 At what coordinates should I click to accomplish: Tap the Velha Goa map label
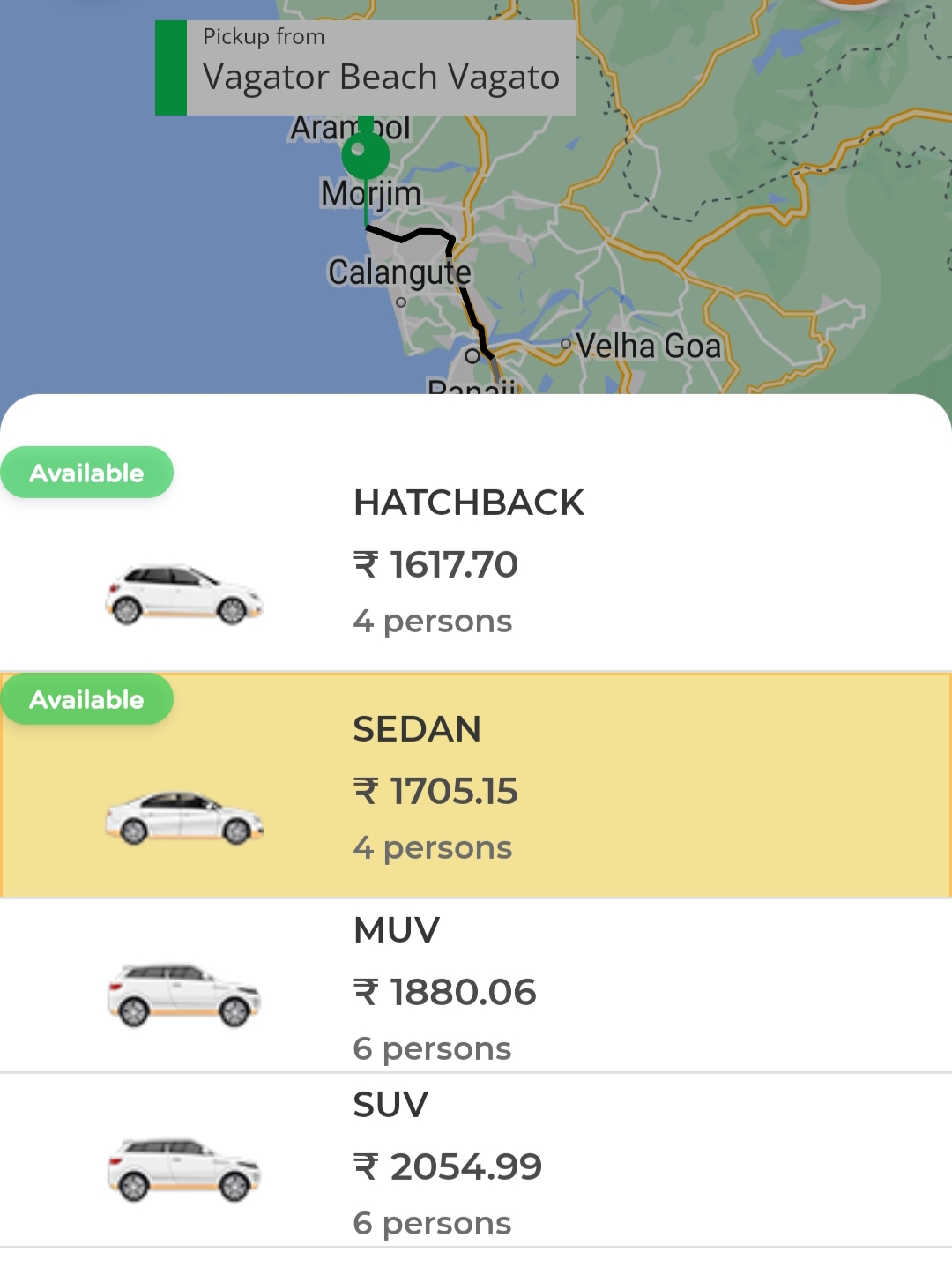[x=649, y=346]
